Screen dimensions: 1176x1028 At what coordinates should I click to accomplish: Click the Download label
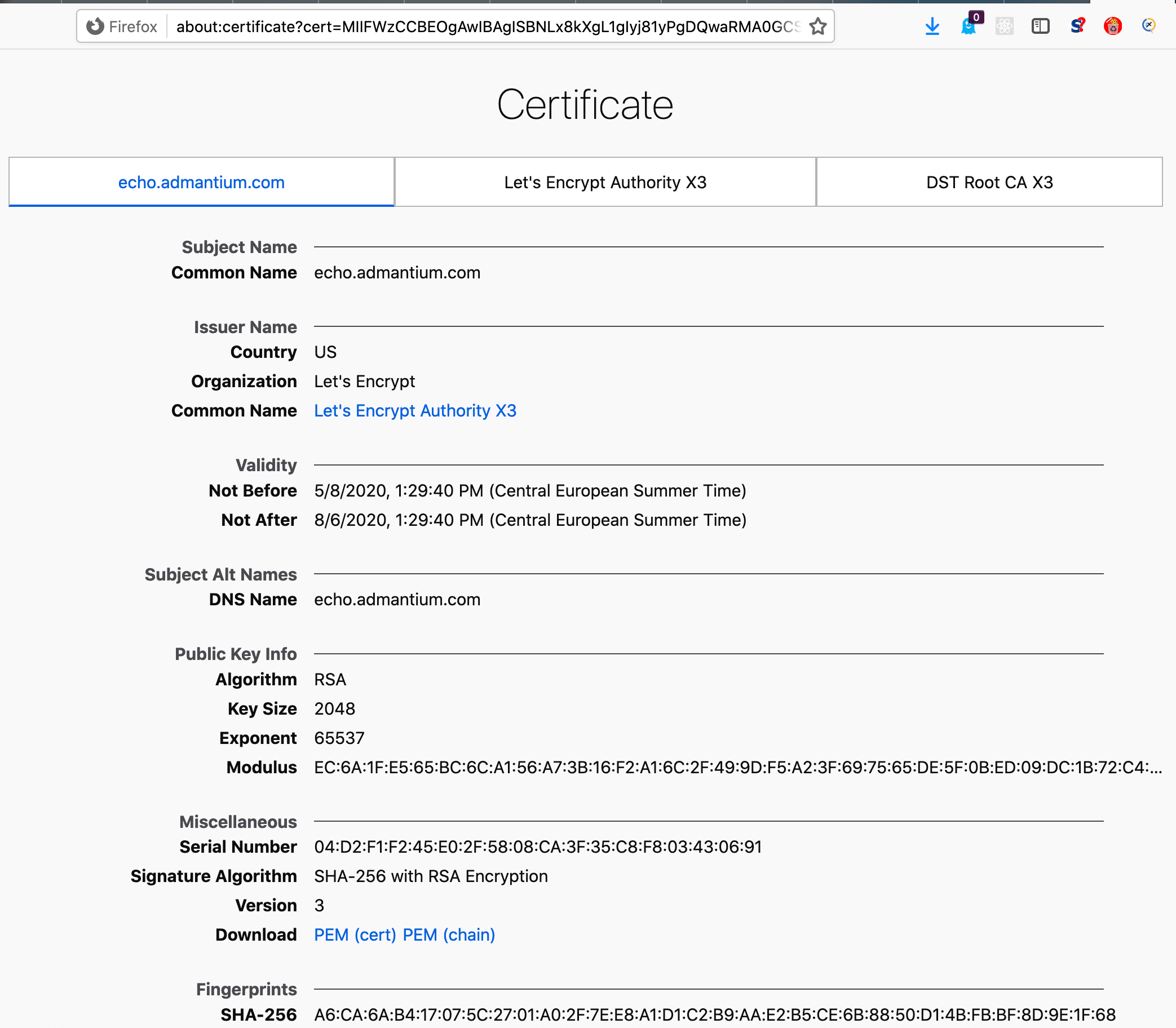point(256,935)
